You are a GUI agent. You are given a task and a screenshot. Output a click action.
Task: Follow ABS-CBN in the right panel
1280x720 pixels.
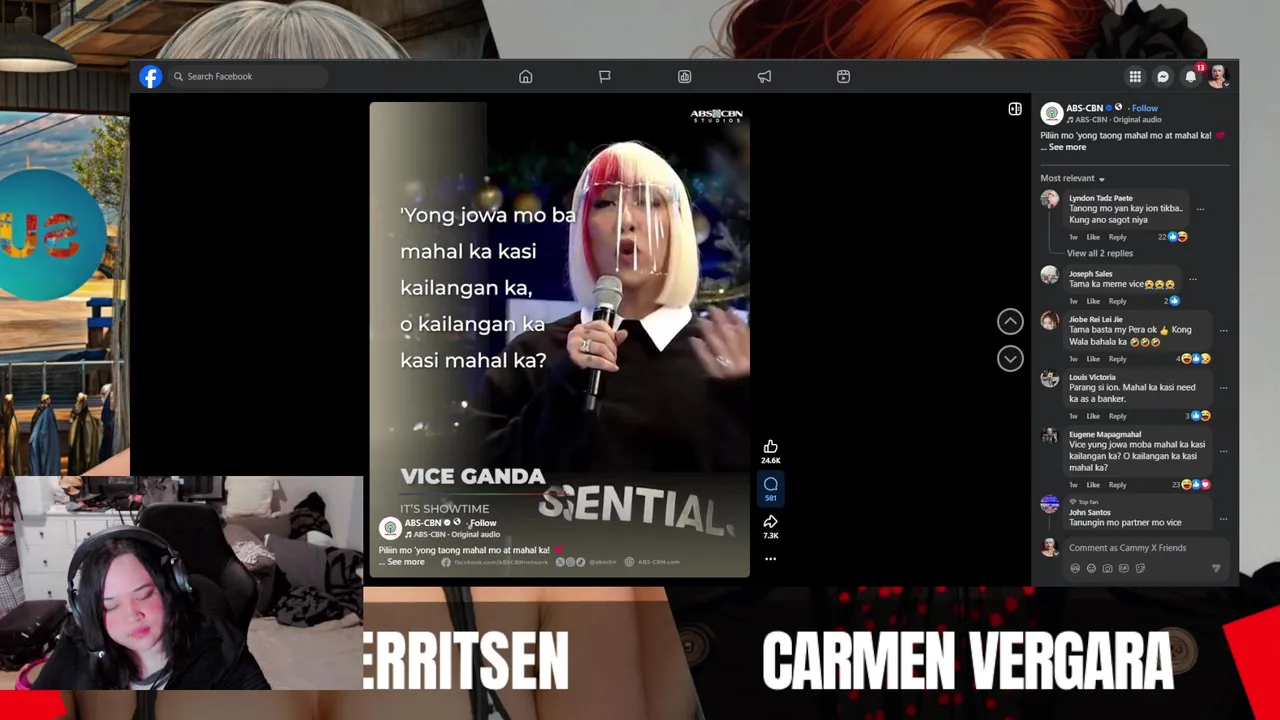pos(1145,108)
